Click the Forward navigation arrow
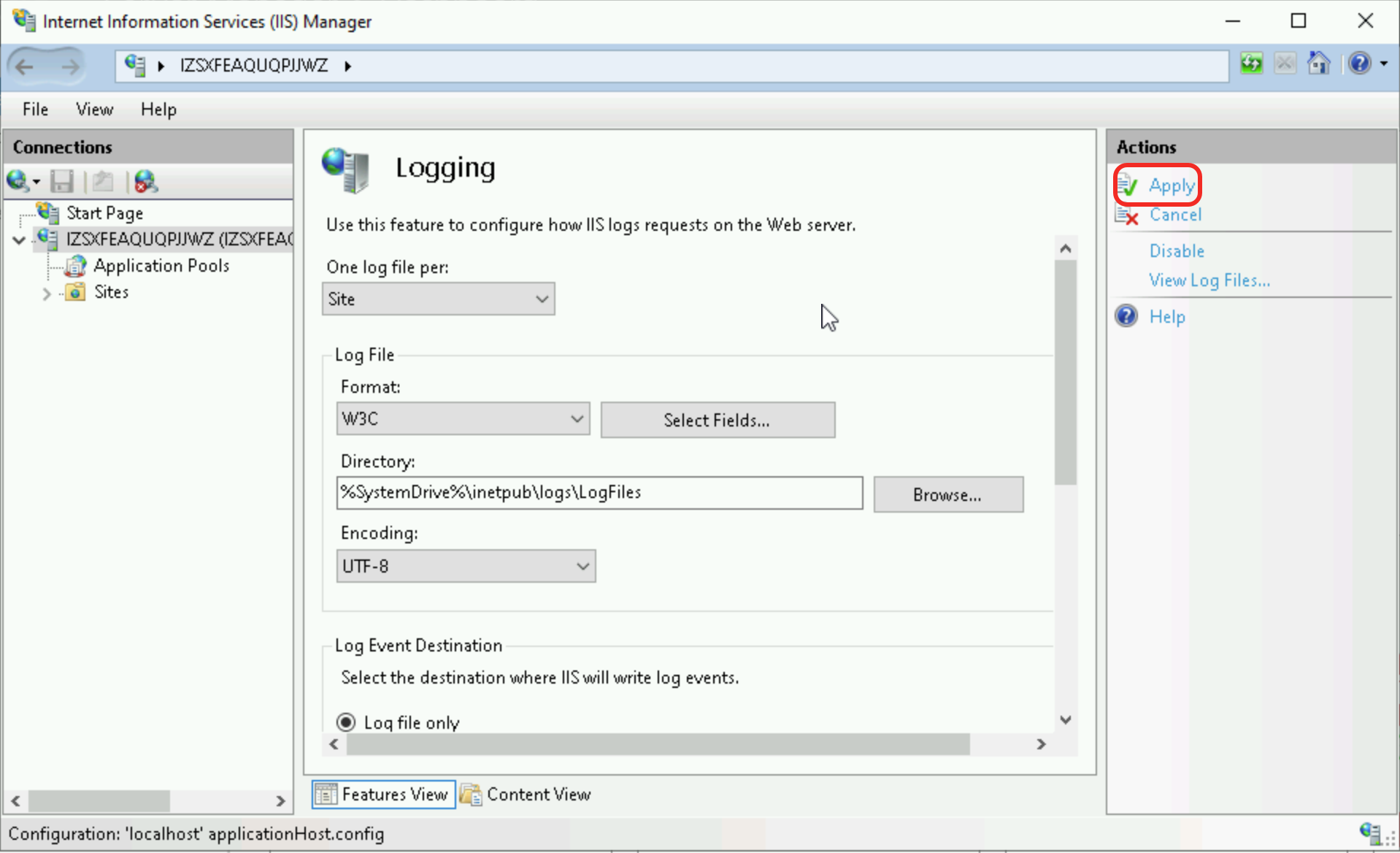Image resolution: width=1400 pixels, height=853 pixels. (69, 66)
